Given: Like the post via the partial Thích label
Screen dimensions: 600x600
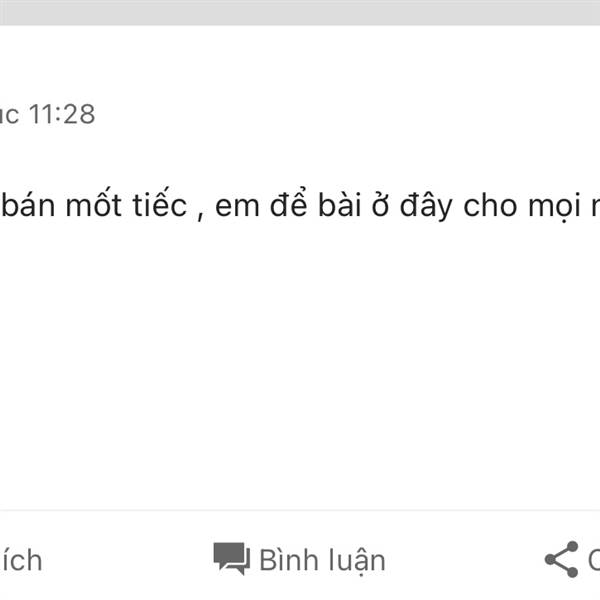Looking at the screenshot, I should click(21, 561).
